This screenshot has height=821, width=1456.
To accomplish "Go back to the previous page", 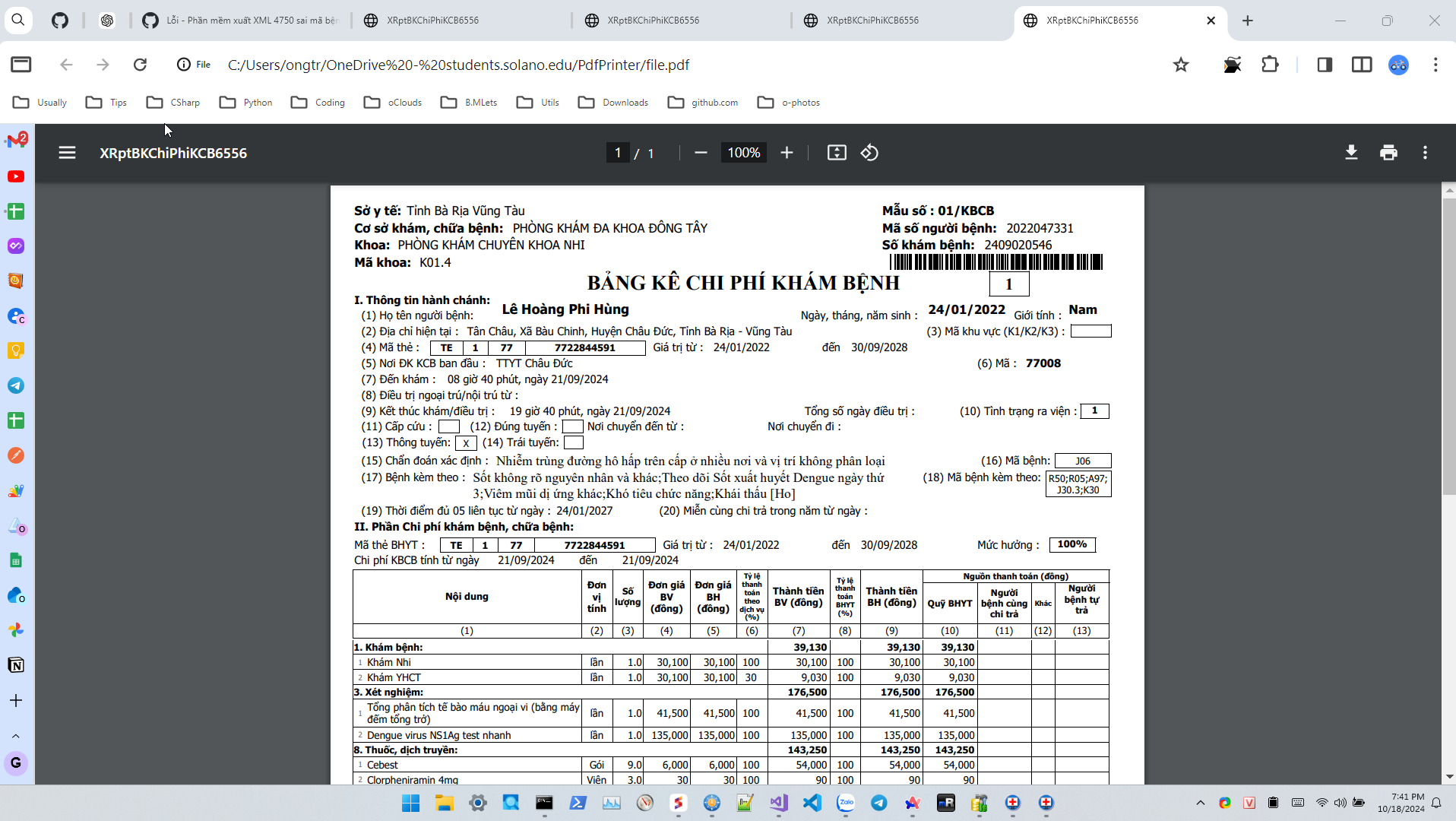I will click(x=66, y=65).
